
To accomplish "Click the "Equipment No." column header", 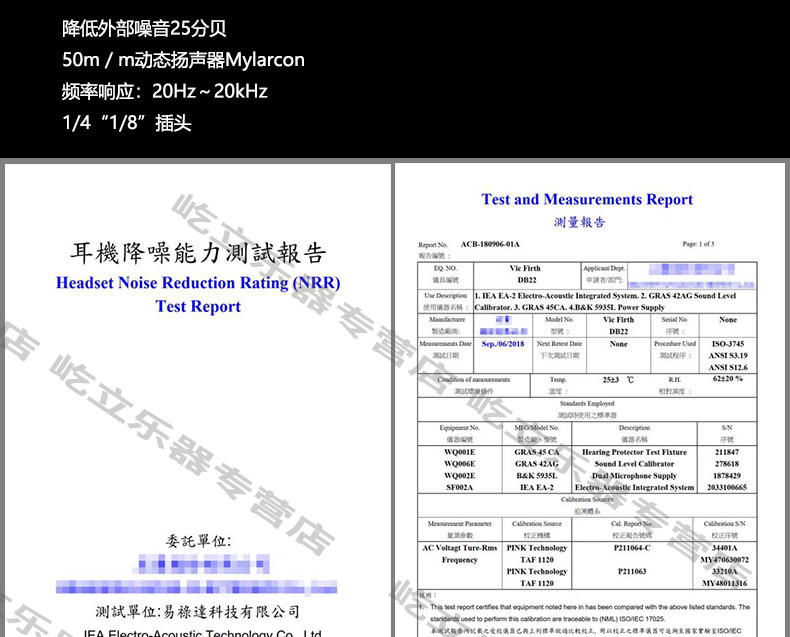I will (459, 427).
